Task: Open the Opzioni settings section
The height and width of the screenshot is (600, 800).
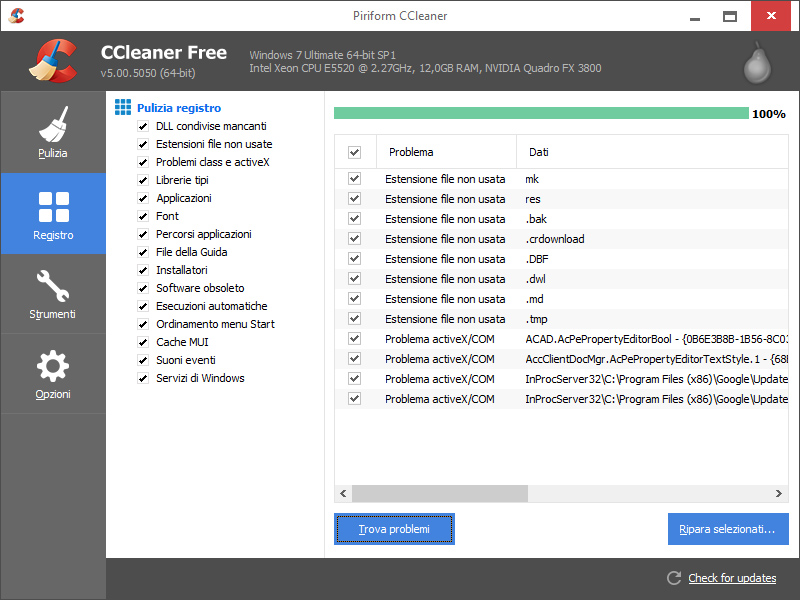Action: pos(53,374)
